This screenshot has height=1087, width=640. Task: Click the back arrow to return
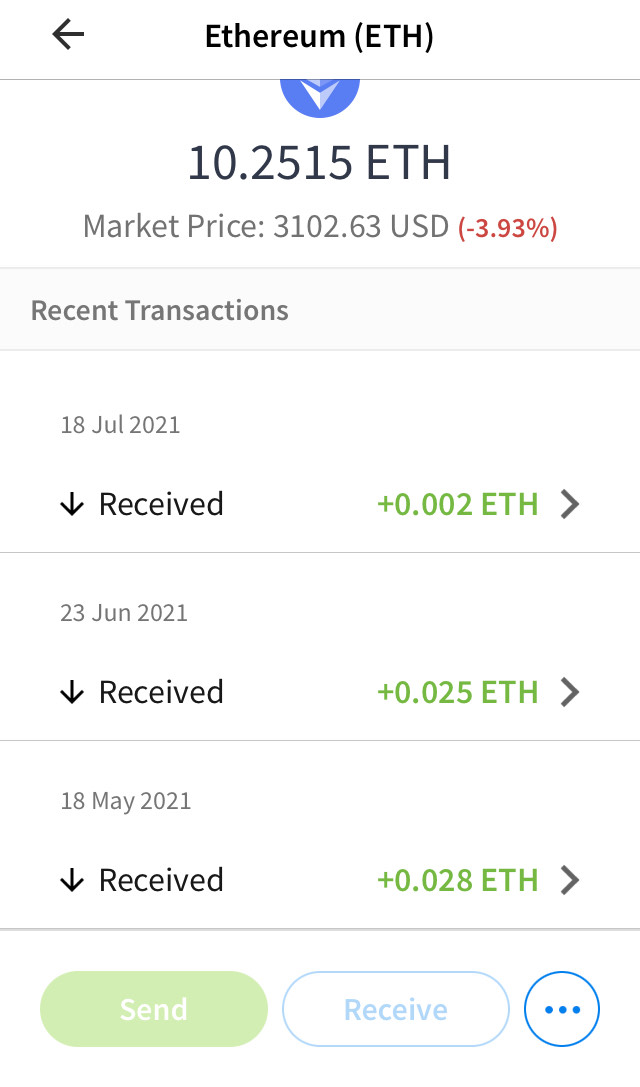tap(67, 34)
